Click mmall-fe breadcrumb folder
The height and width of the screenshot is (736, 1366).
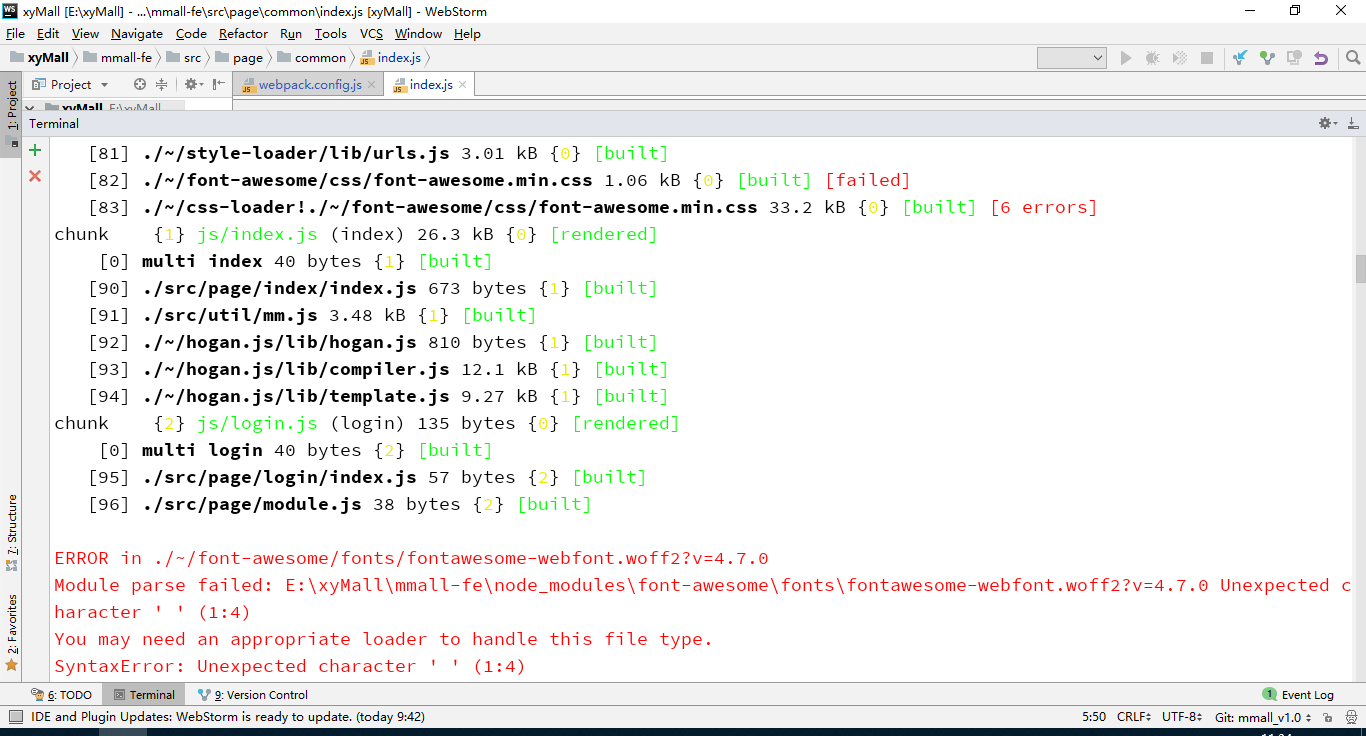coord(117,58)
